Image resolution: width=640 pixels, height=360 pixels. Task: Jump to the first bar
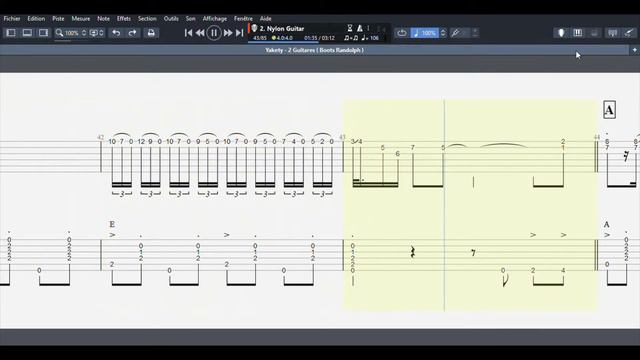tap(188, 33)
